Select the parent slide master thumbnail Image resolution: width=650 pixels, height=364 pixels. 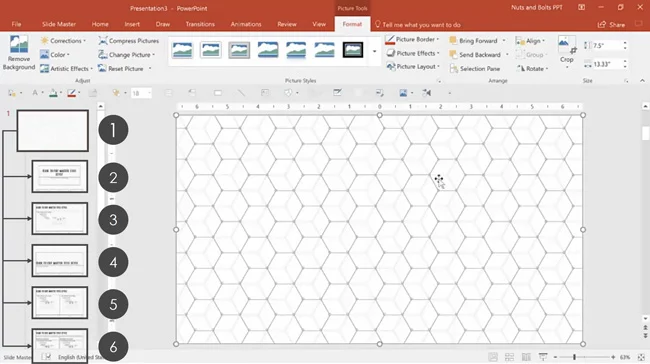(x=53, y=131)
